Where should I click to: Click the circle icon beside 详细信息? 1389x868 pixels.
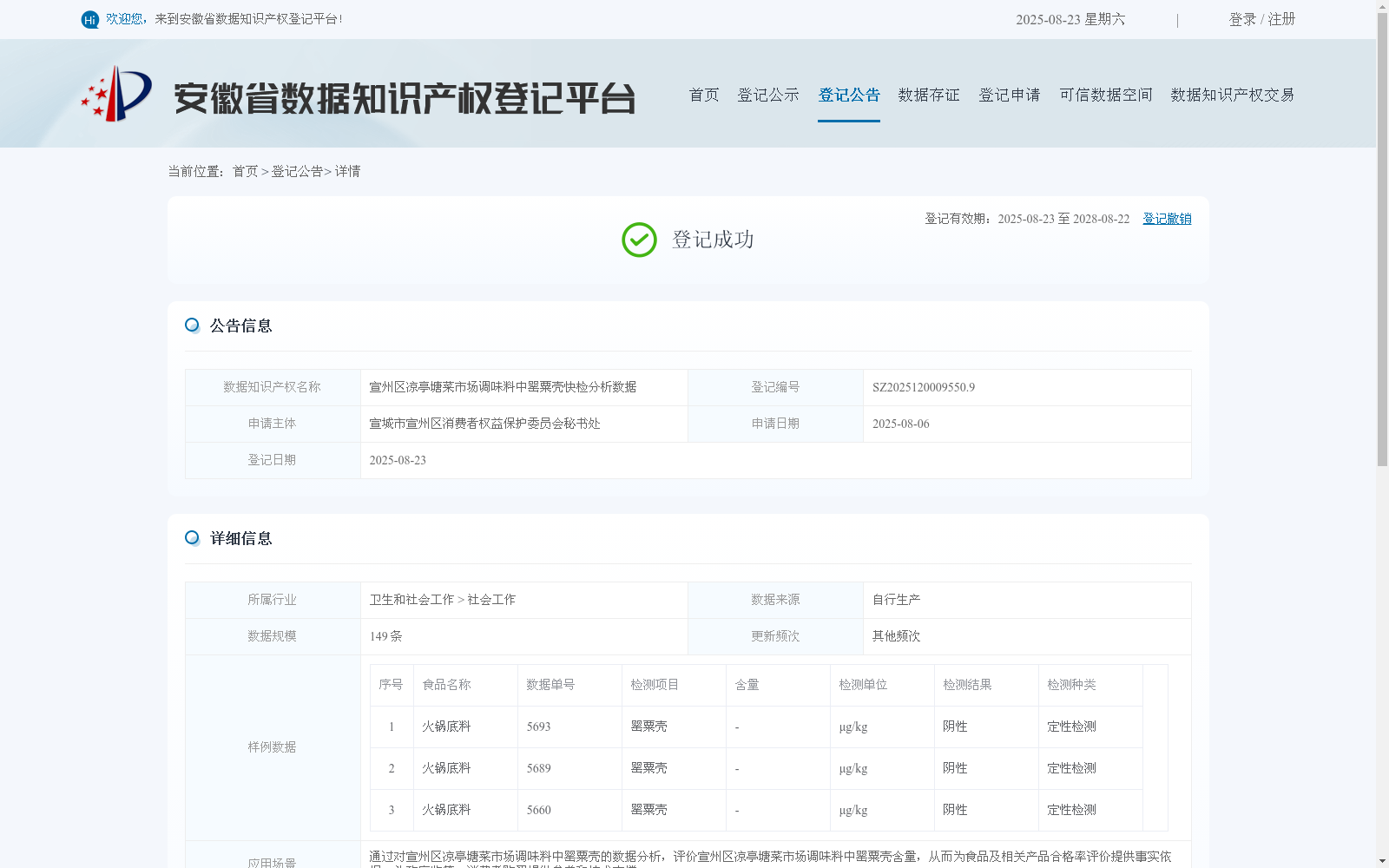click(193, 538)
